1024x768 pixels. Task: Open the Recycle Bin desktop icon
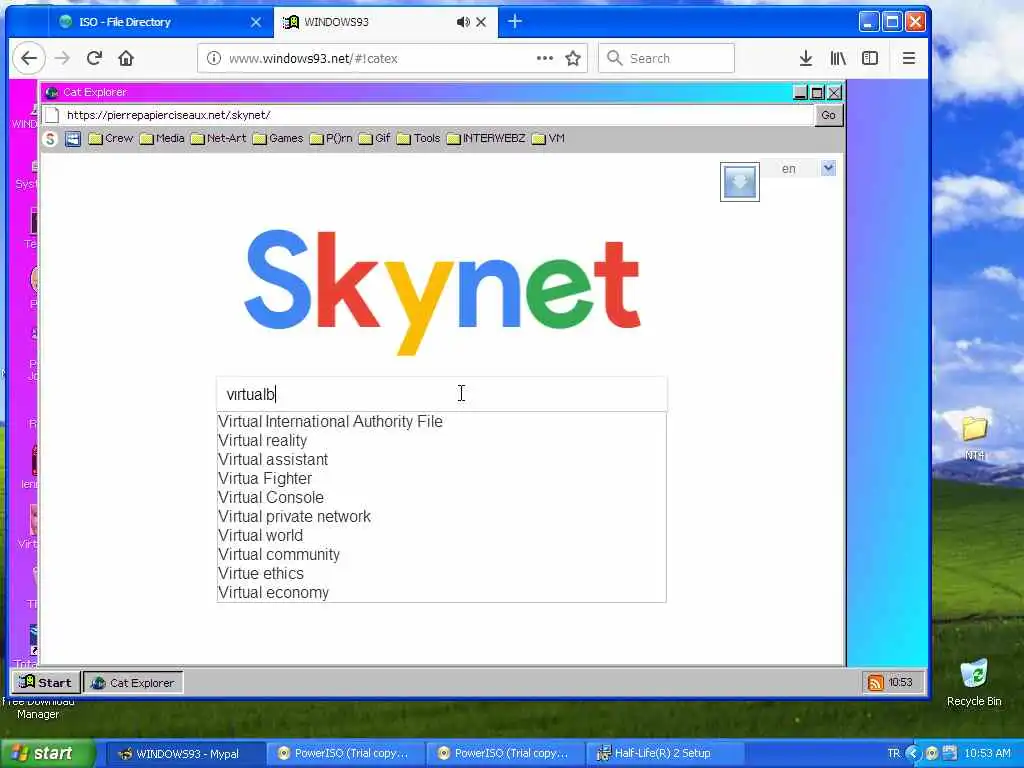(974, 682)
